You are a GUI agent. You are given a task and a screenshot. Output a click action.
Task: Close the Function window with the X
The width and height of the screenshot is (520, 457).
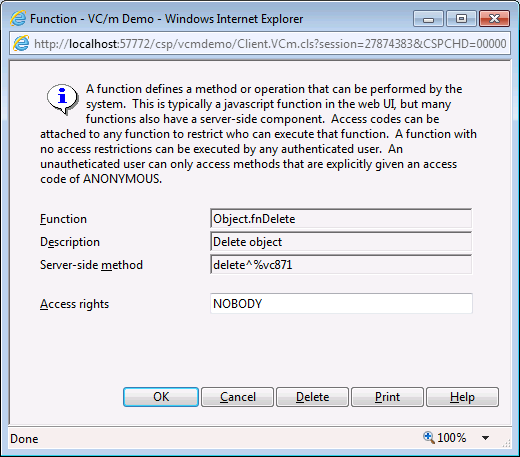tap(494, 19)
